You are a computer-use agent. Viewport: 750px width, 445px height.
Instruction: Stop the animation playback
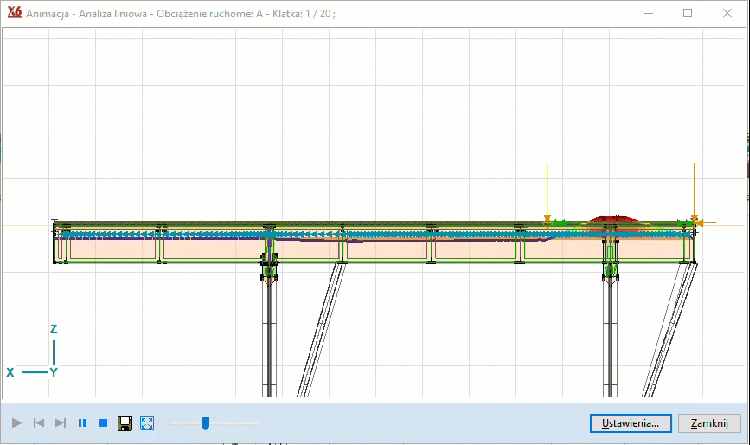pyautogui.click(x=103, y=423)
